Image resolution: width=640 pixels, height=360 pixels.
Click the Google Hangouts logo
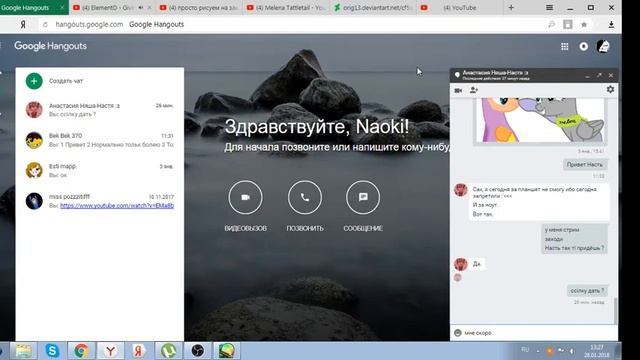coord(51,46)
